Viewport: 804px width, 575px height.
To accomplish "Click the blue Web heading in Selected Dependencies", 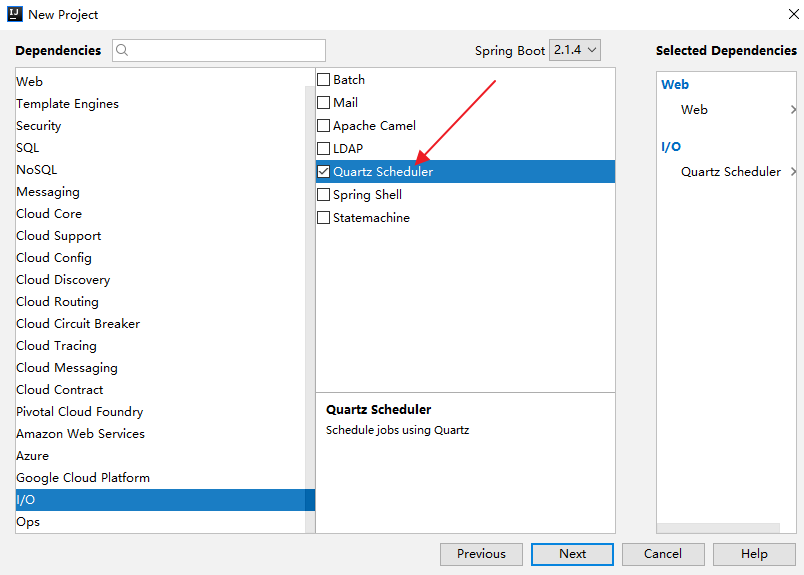I will coord(675,85).
